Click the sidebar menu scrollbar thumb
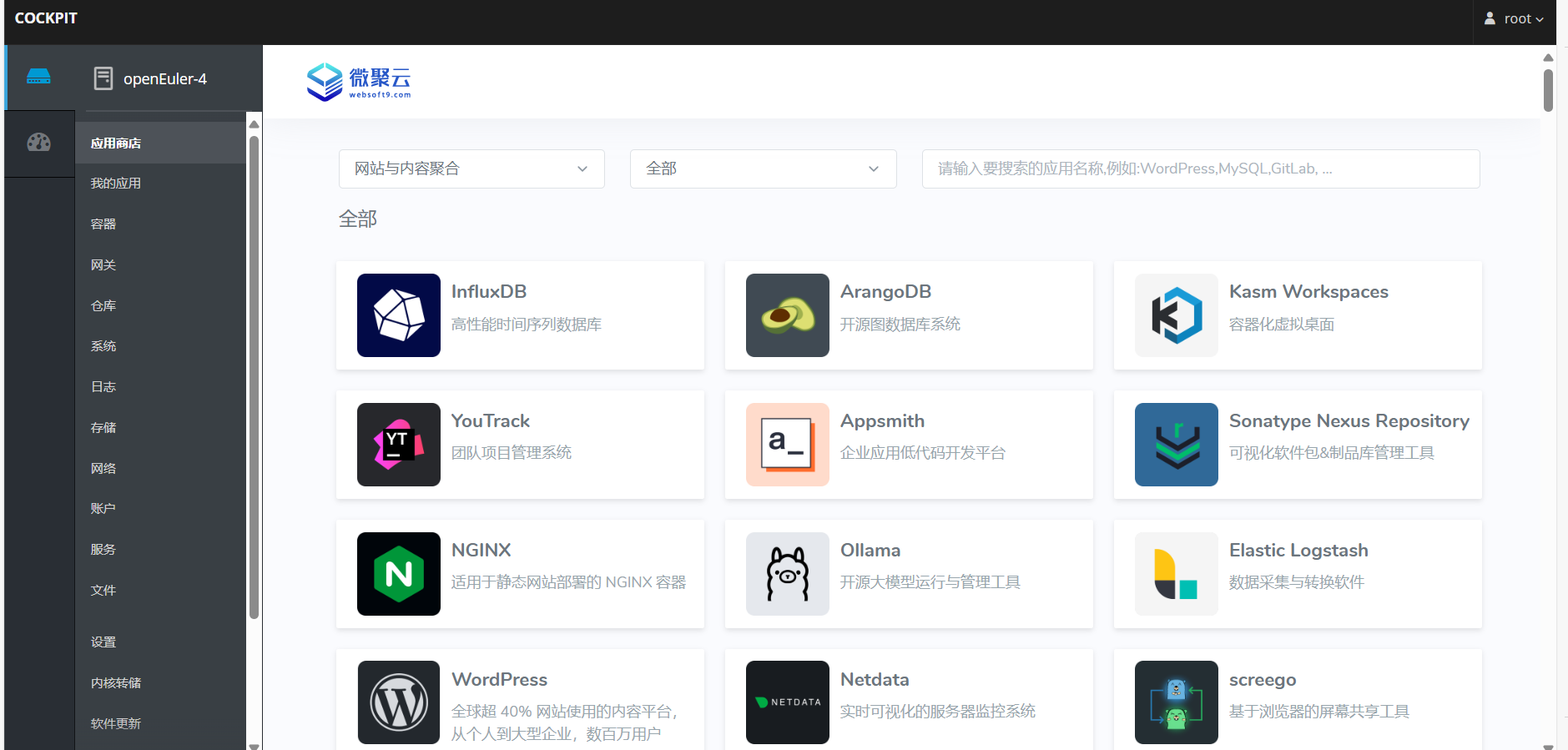Screen dimensions: 1568x750 [254, 377]
